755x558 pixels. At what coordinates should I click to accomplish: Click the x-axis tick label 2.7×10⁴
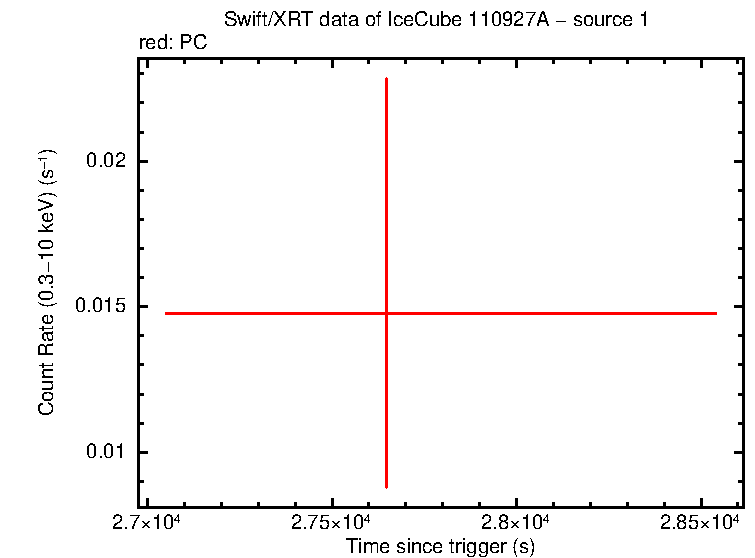point(146,522)
